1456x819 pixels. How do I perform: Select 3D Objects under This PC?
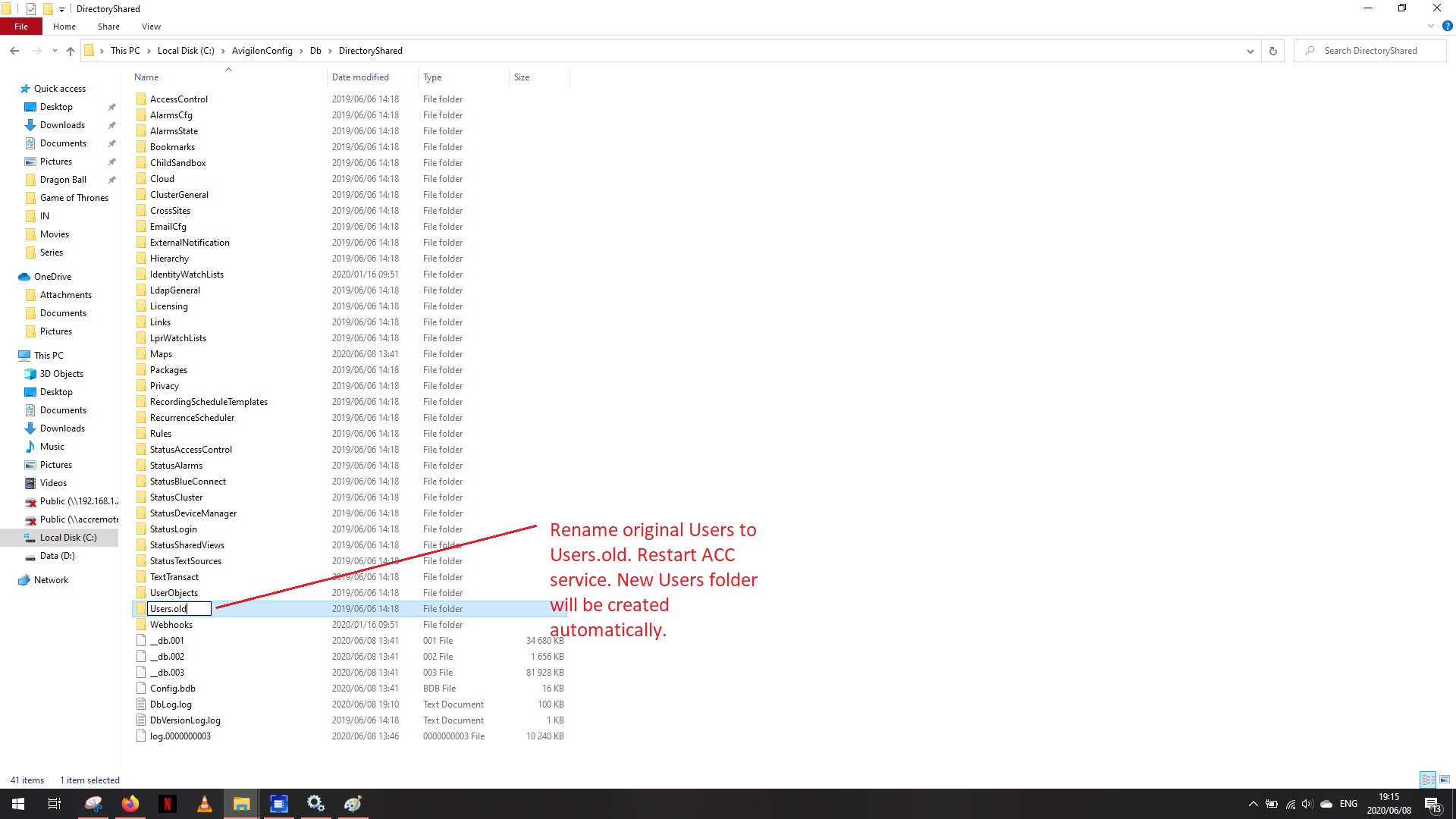point(61,374)
